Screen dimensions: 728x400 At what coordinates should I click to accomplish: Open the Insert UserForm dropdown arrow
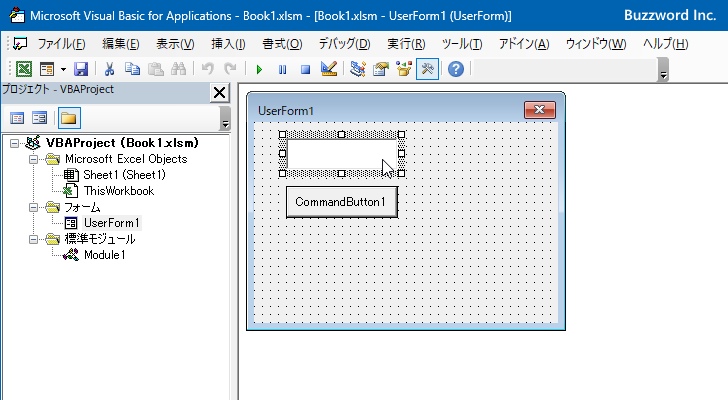click(63, 70)
